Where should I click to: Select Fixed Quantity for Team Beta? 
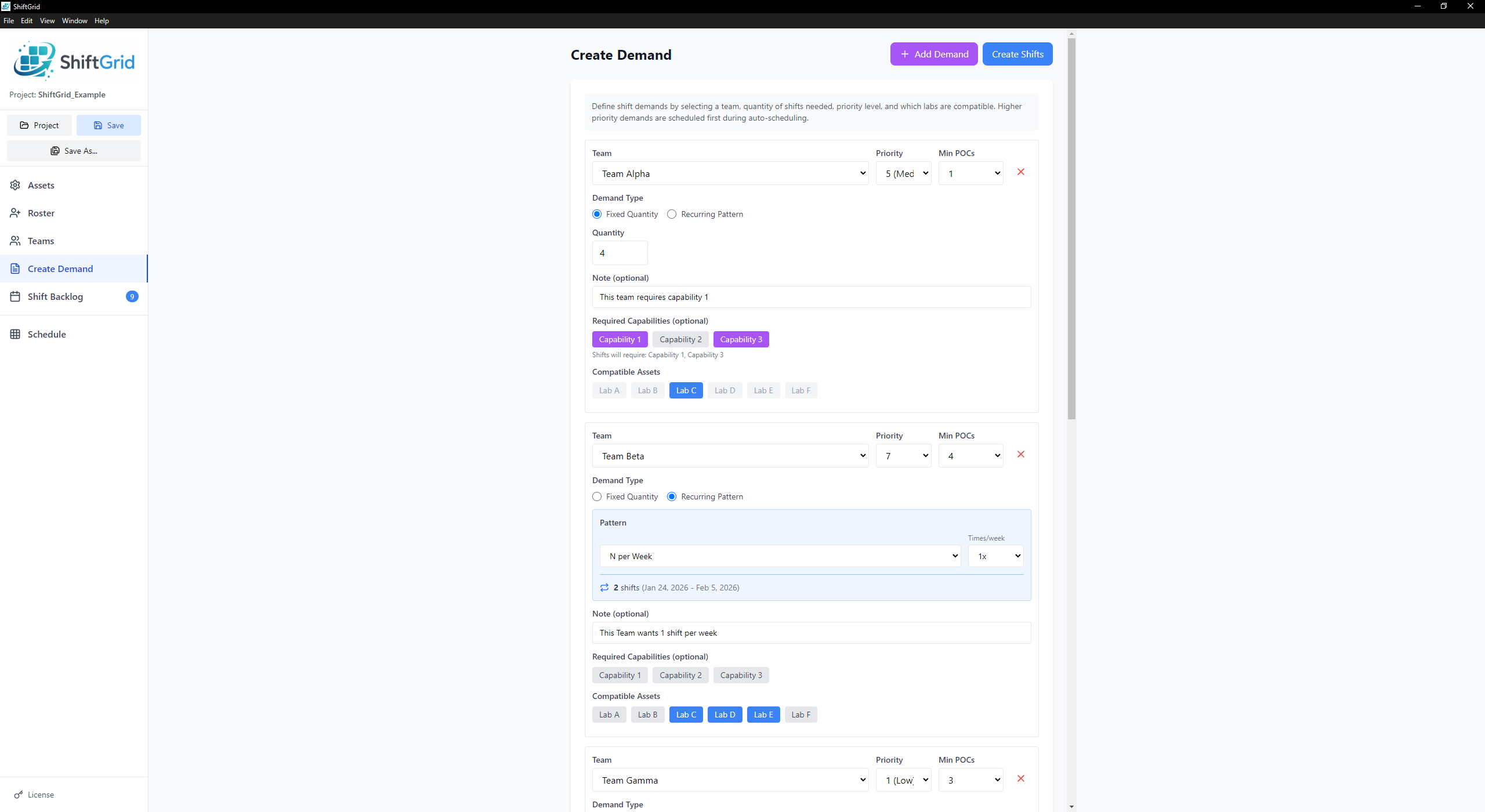tap(597, 496)
